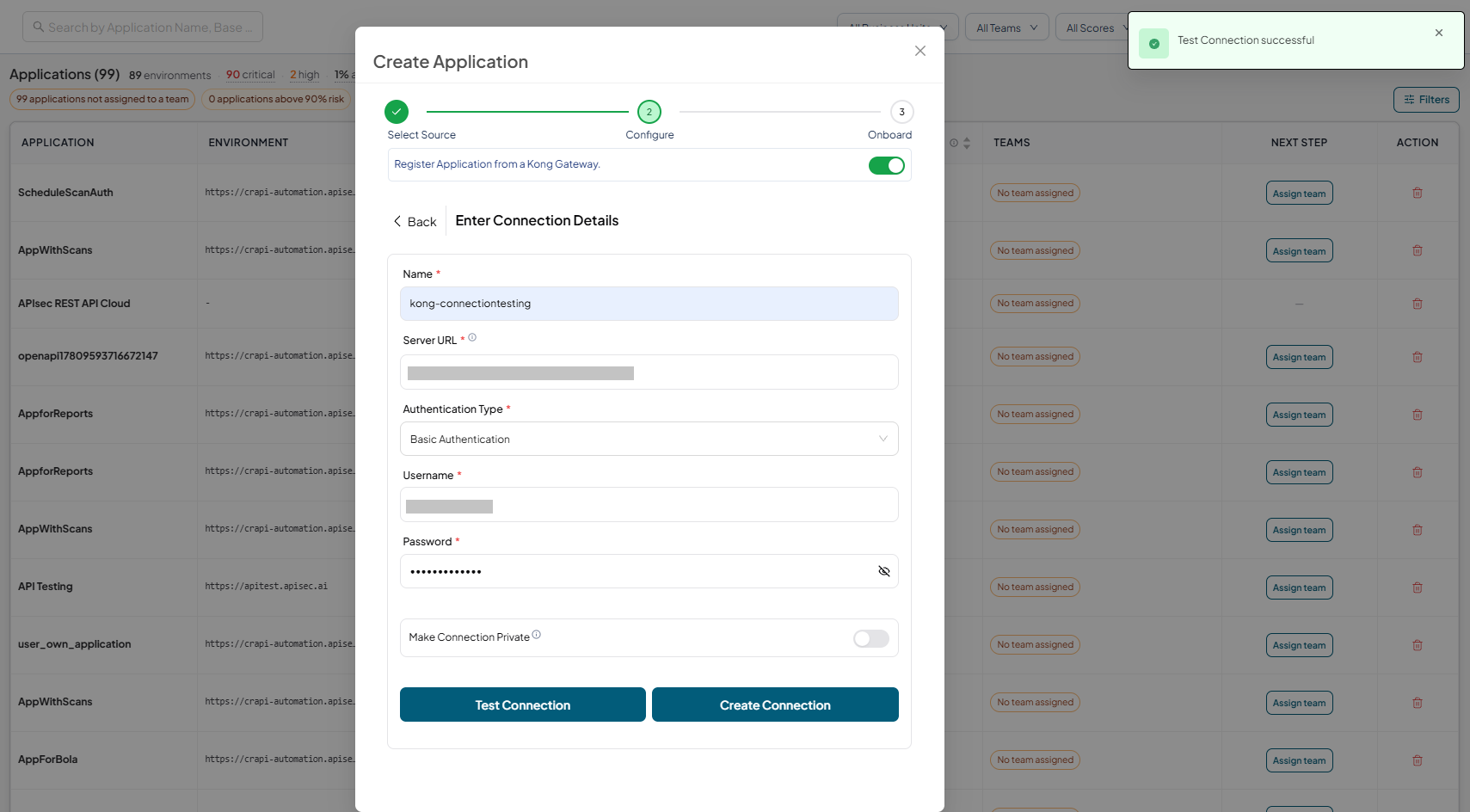Image resolution: width=1470 pixels, height=812 pixels.
Task: Click the Test Connection button
Action: pyautogui.click(x=523, y=704)
